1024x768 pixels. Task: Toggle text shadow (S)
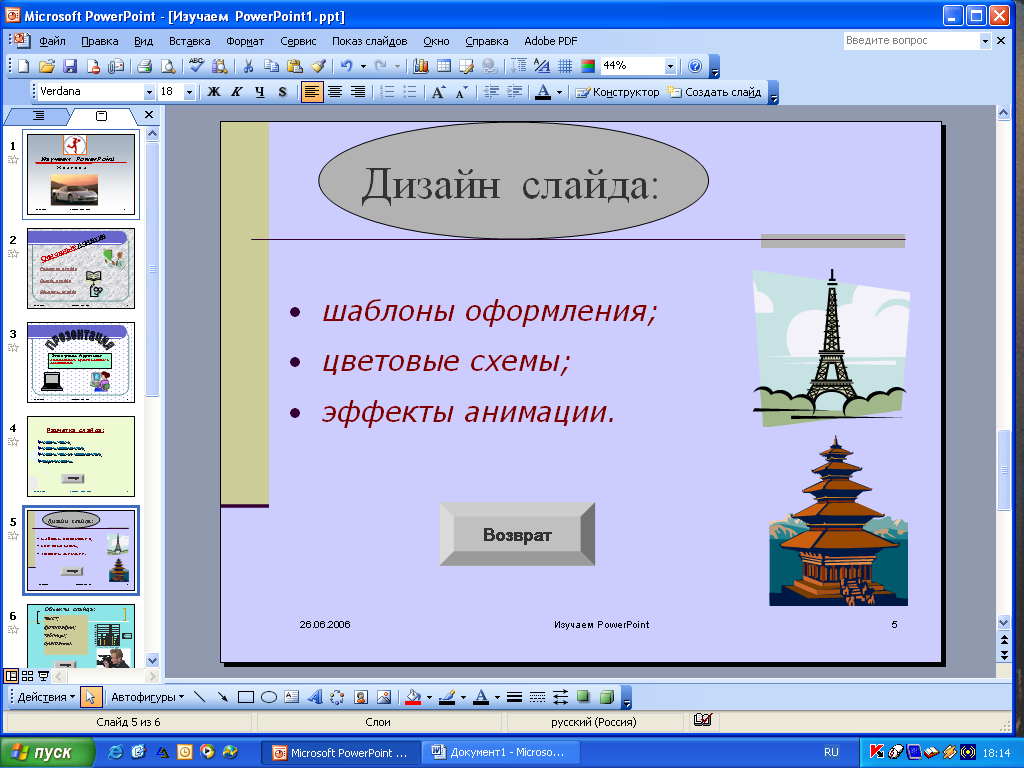(x=282, y=92)
